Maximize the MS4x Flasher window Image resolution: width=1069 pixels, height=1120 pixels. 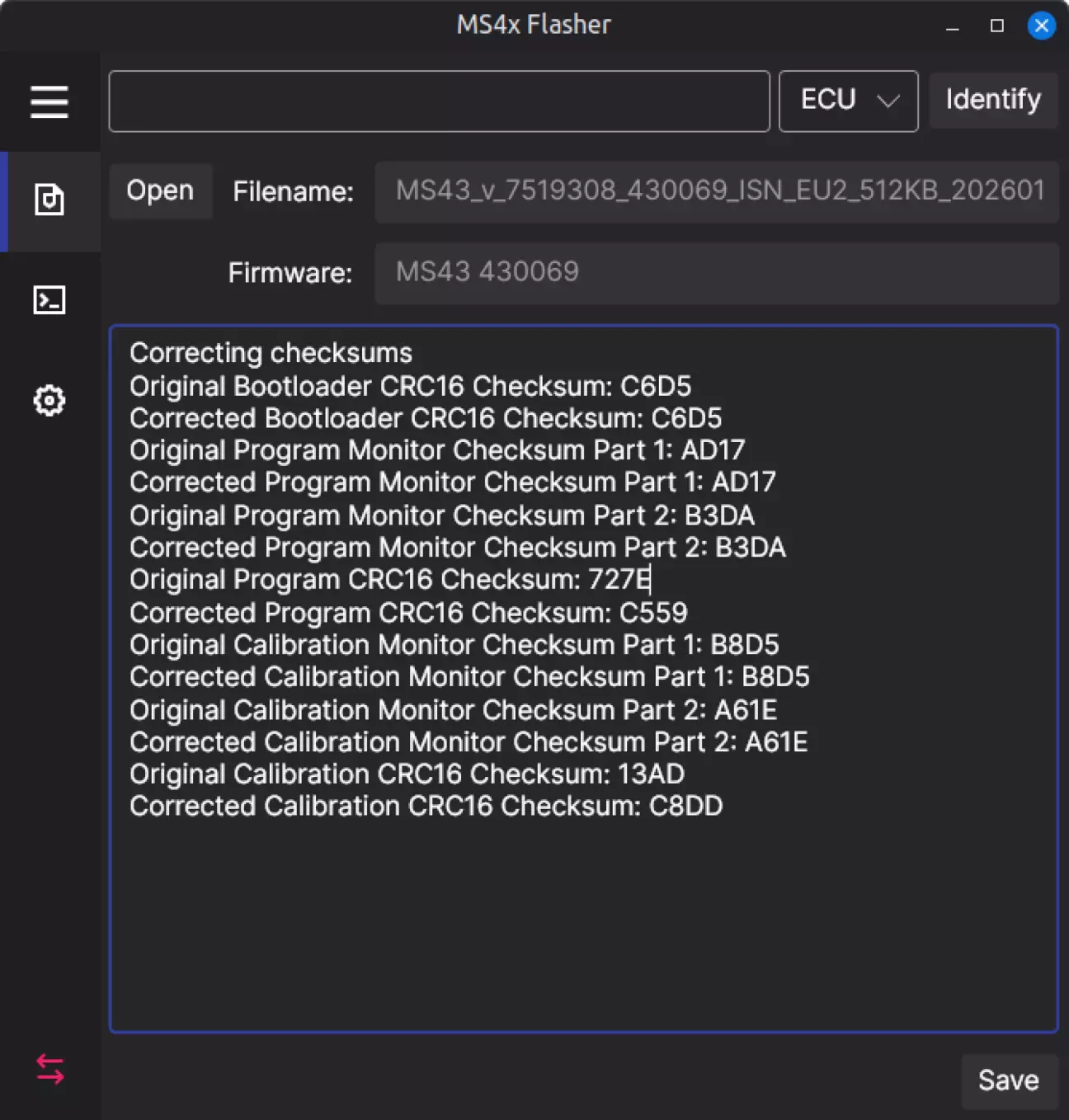(x=997, y=26)
